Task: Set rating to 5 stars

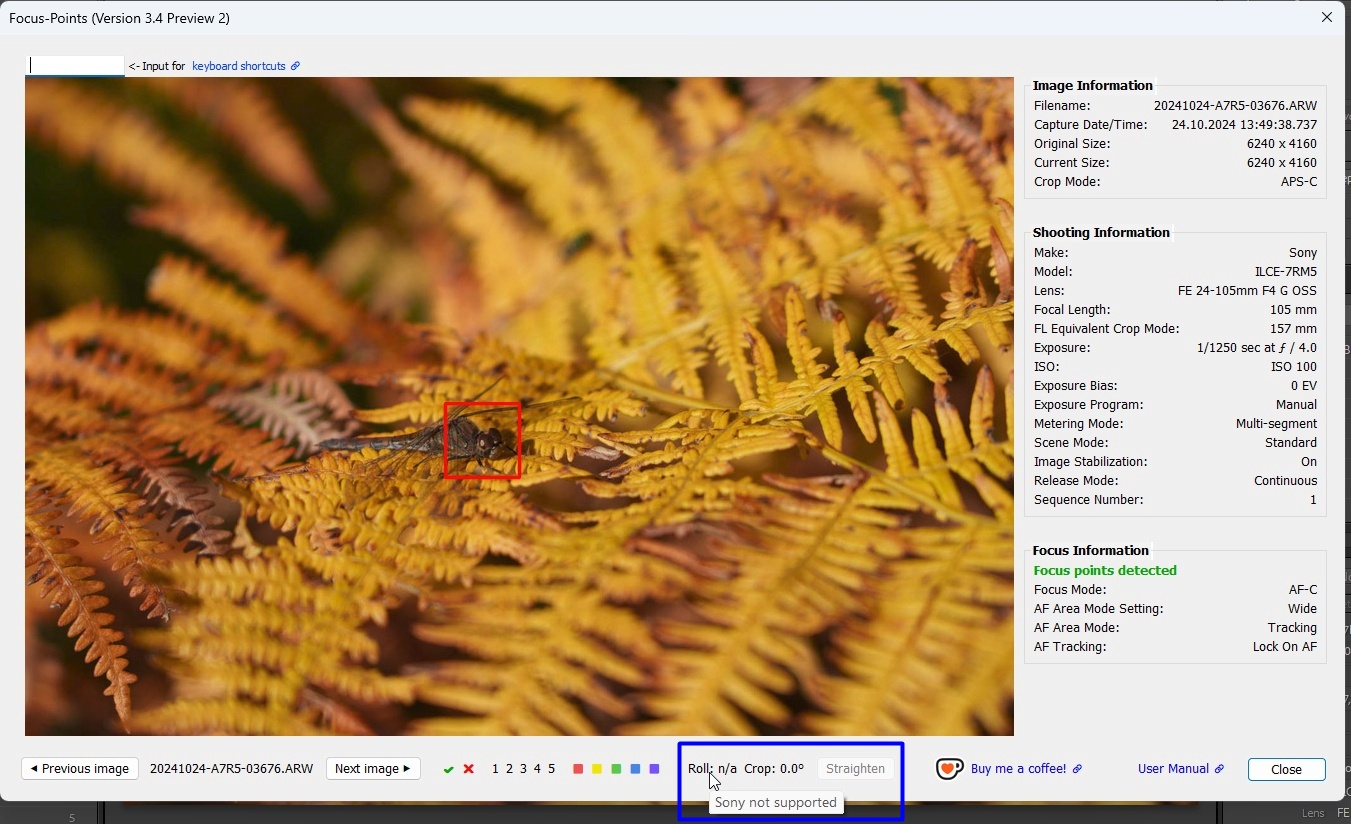Action: 551,769
